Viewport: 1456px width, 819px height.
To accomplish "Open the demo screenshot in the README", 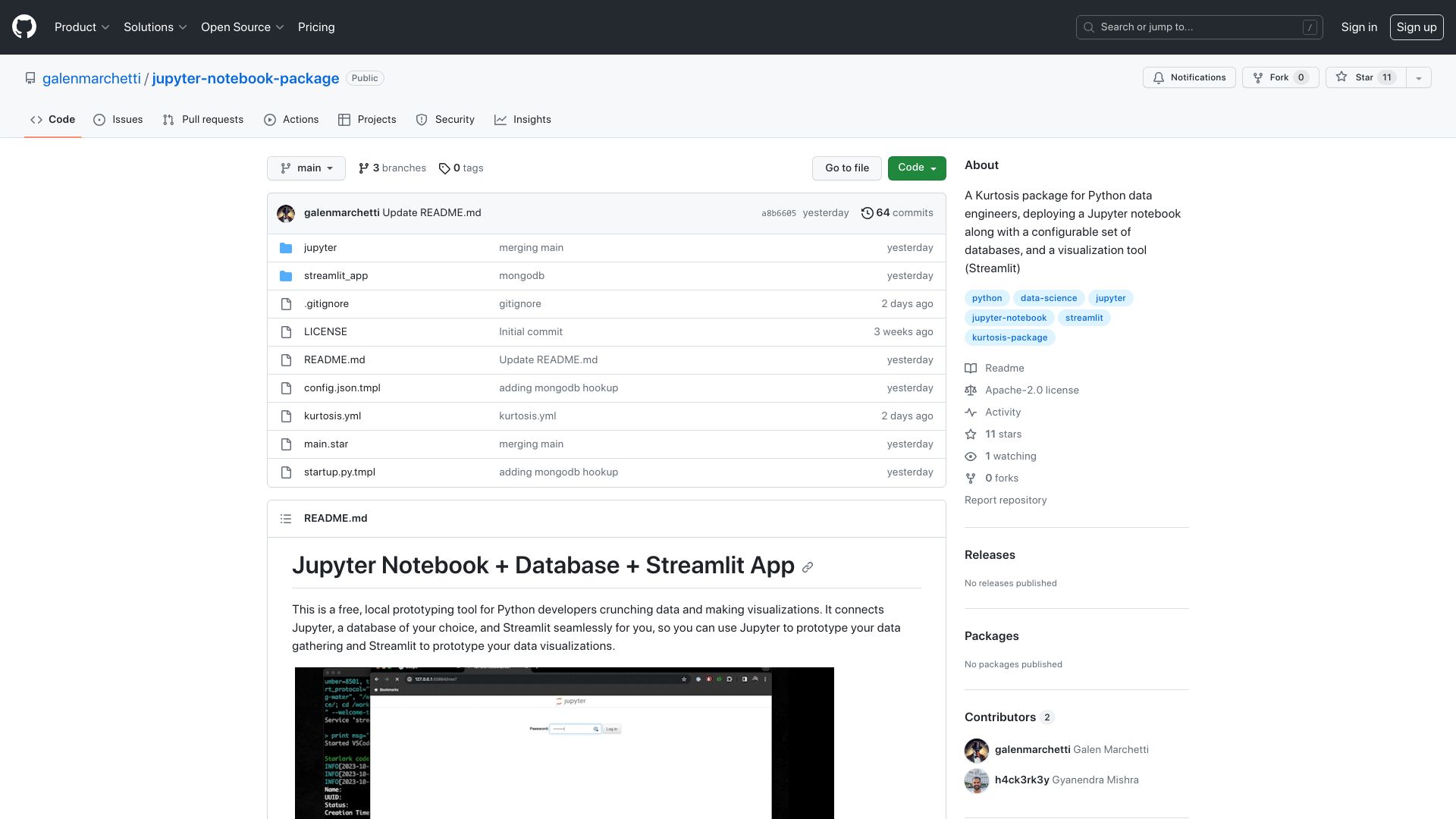I will [564, 743].
